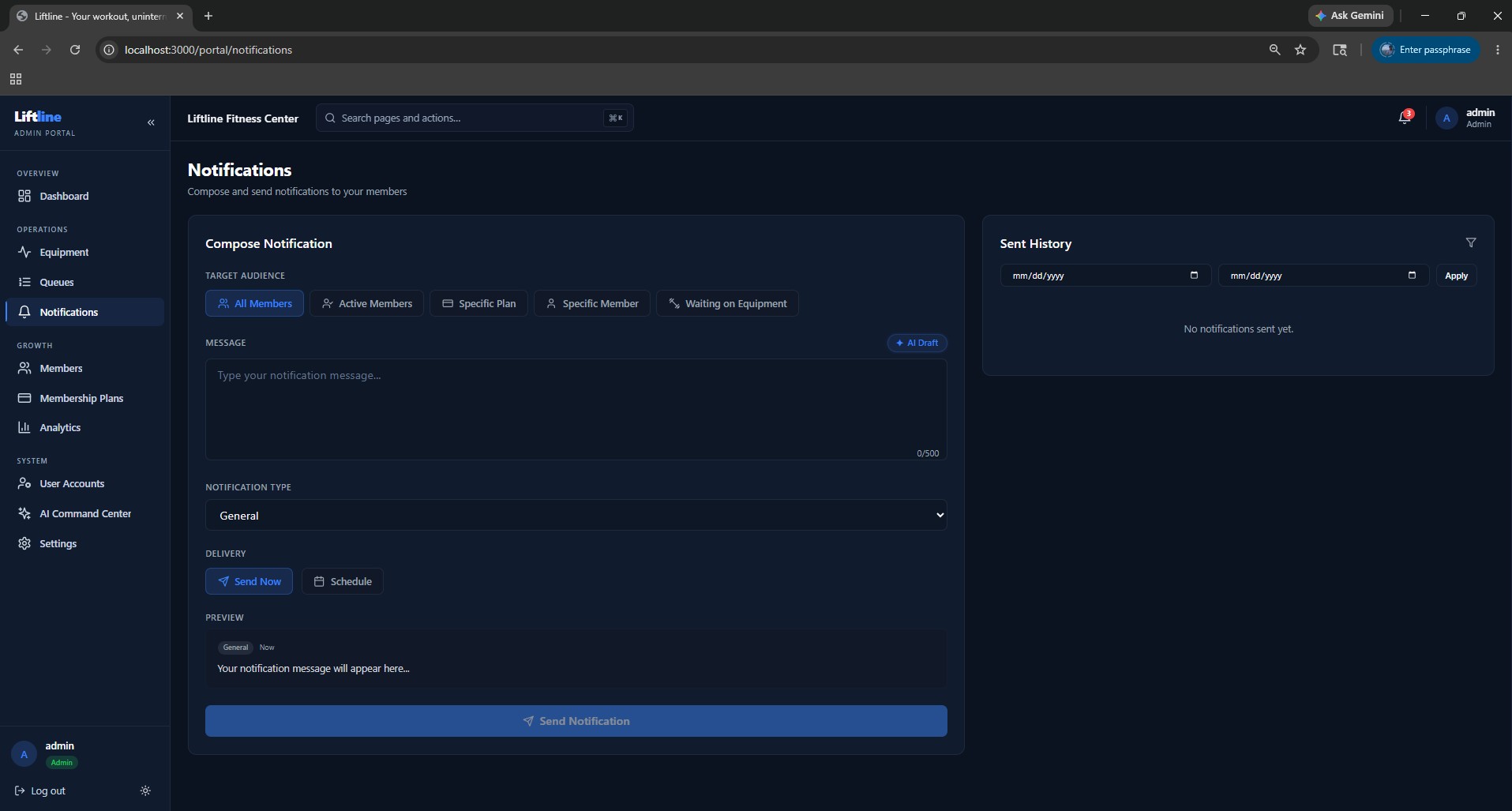Image resolution: width=1512 pixels, height=811 pixels.
Task: Collapse the sidebar with the double-chevron icon
Action: tap(151, 122)
